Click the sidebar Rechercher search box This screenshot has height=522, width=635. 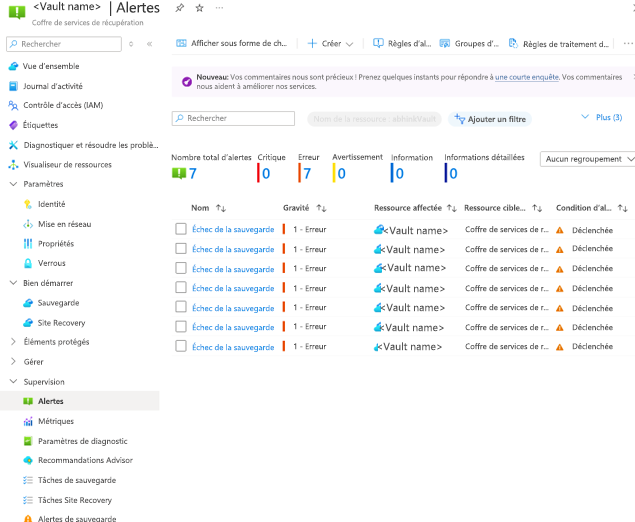pos(64,44)
